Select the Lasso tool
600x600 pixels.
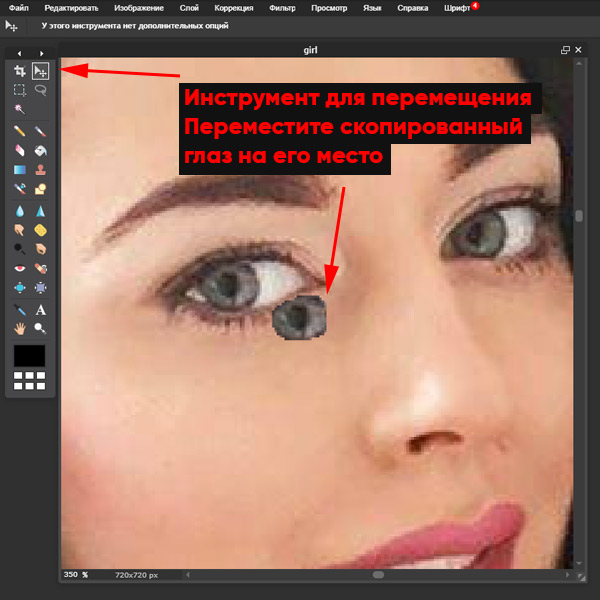point(41,90)
